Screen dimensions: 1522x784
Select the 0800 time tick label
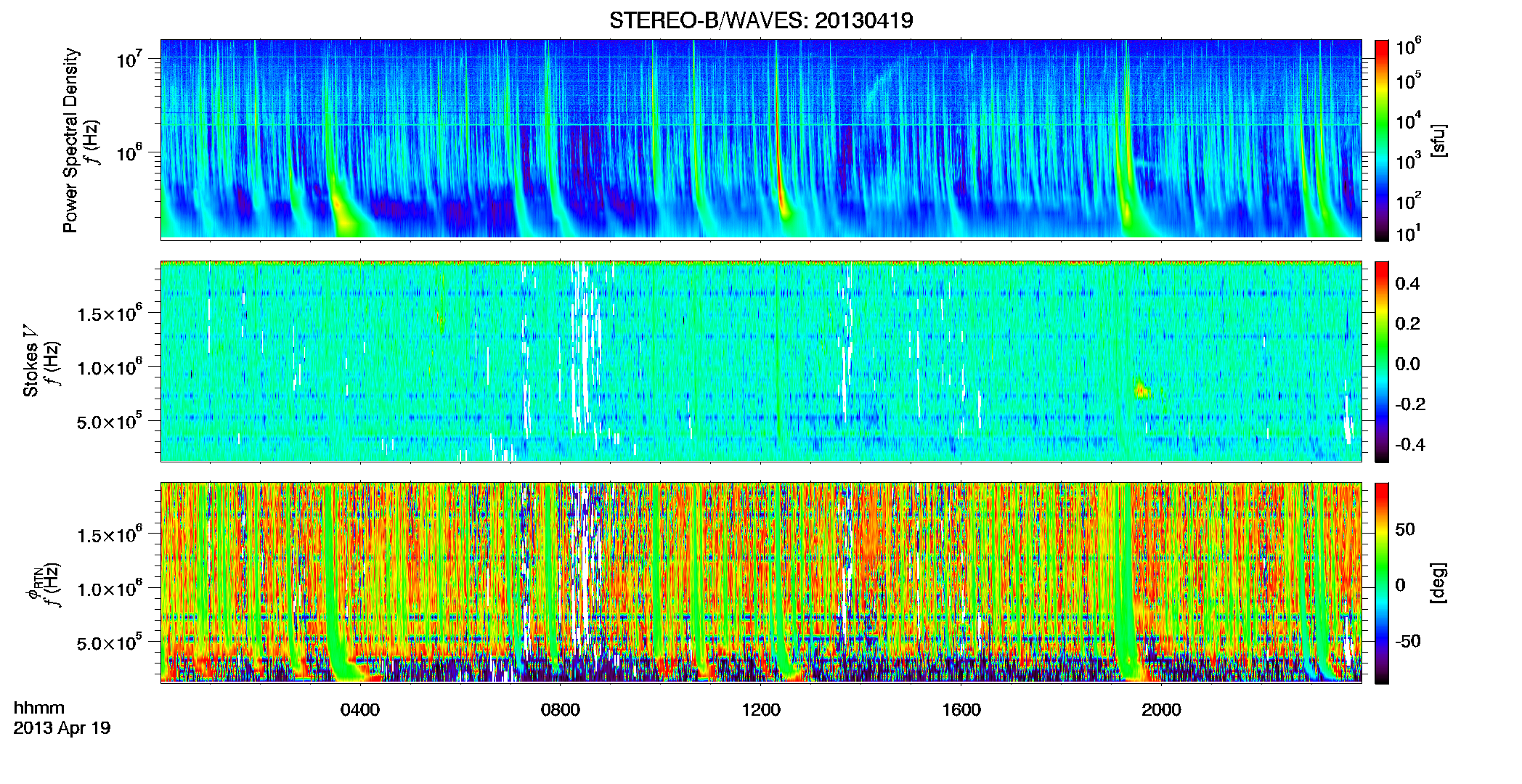(x=561, y=709)
